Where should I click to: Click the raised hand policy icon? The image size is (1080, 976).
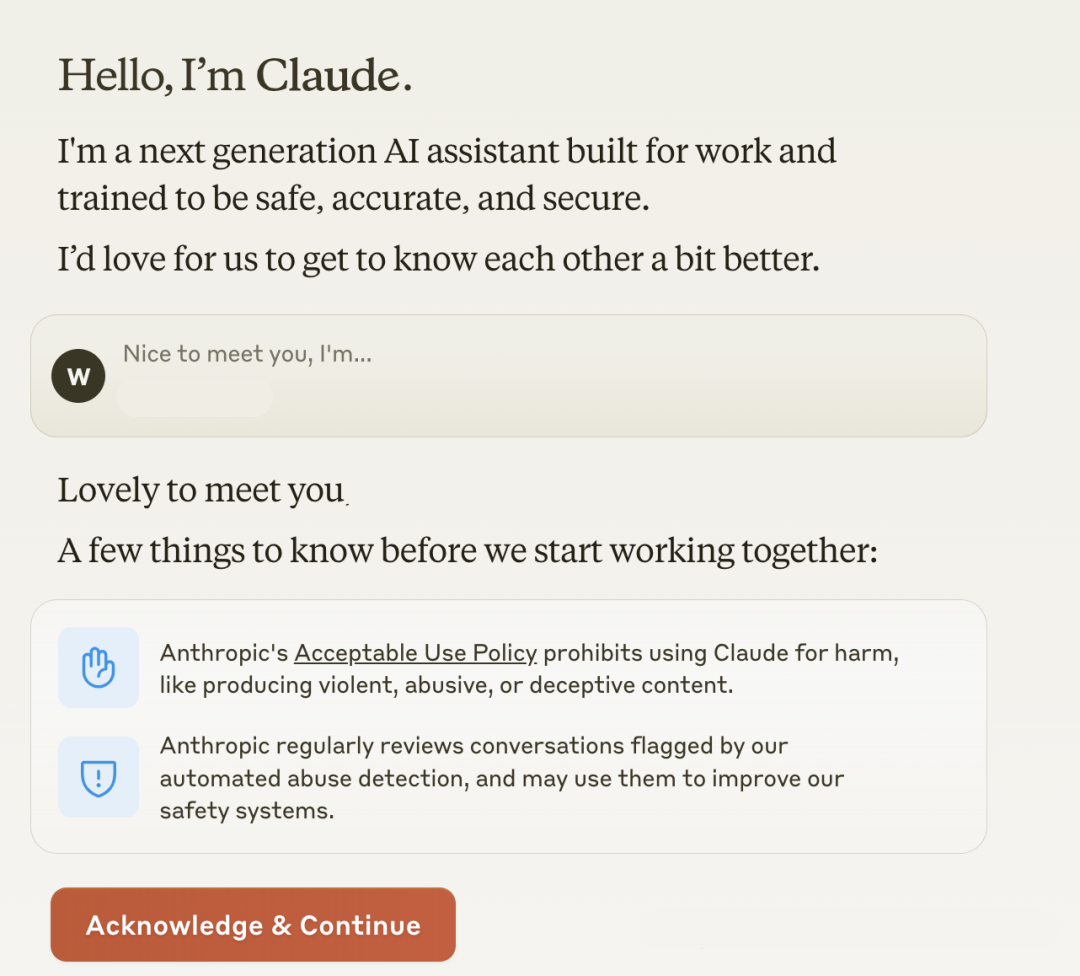pos(98,667)
